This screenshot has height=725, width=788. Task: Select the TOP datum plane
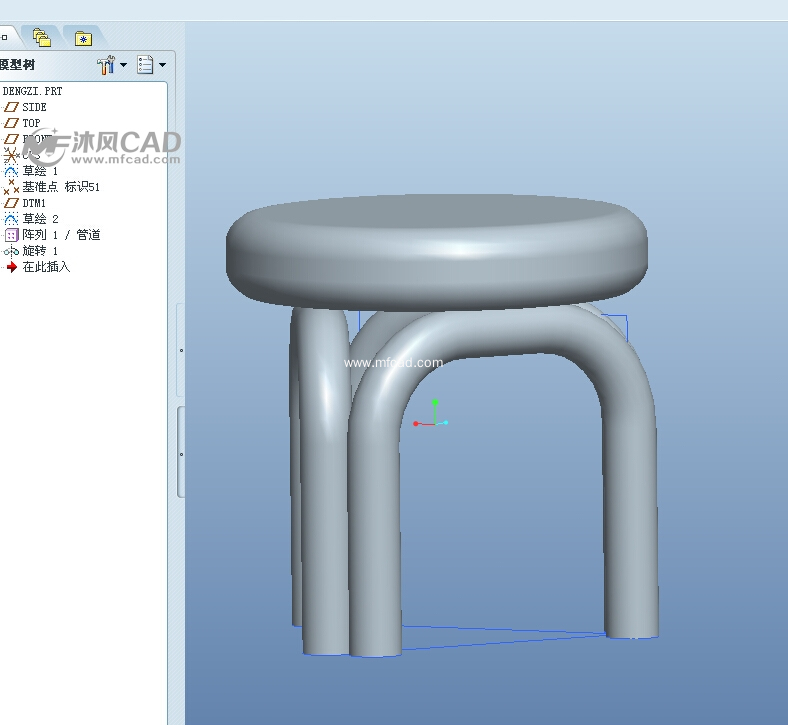[31, 123]
